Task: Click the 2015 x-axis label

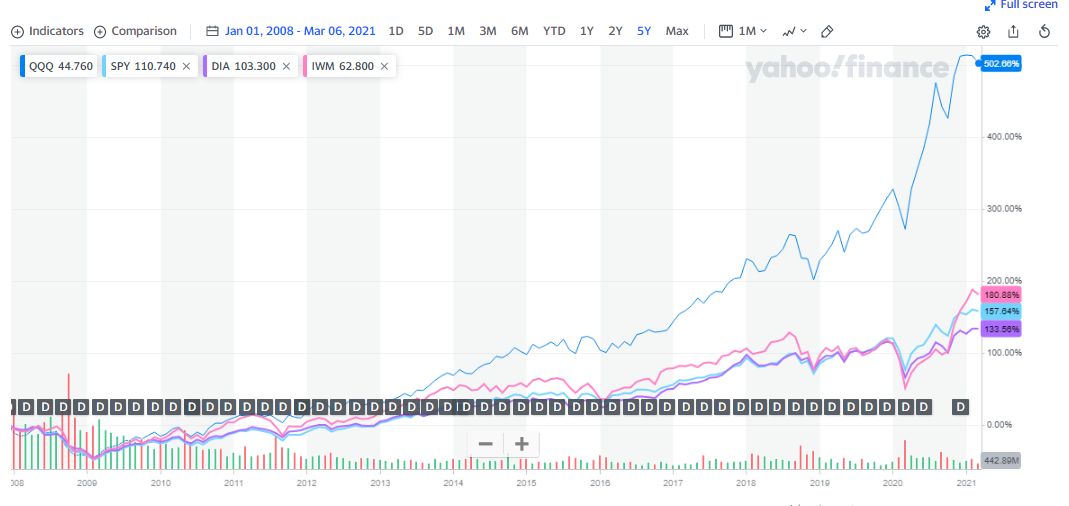Action: (526, 483)
